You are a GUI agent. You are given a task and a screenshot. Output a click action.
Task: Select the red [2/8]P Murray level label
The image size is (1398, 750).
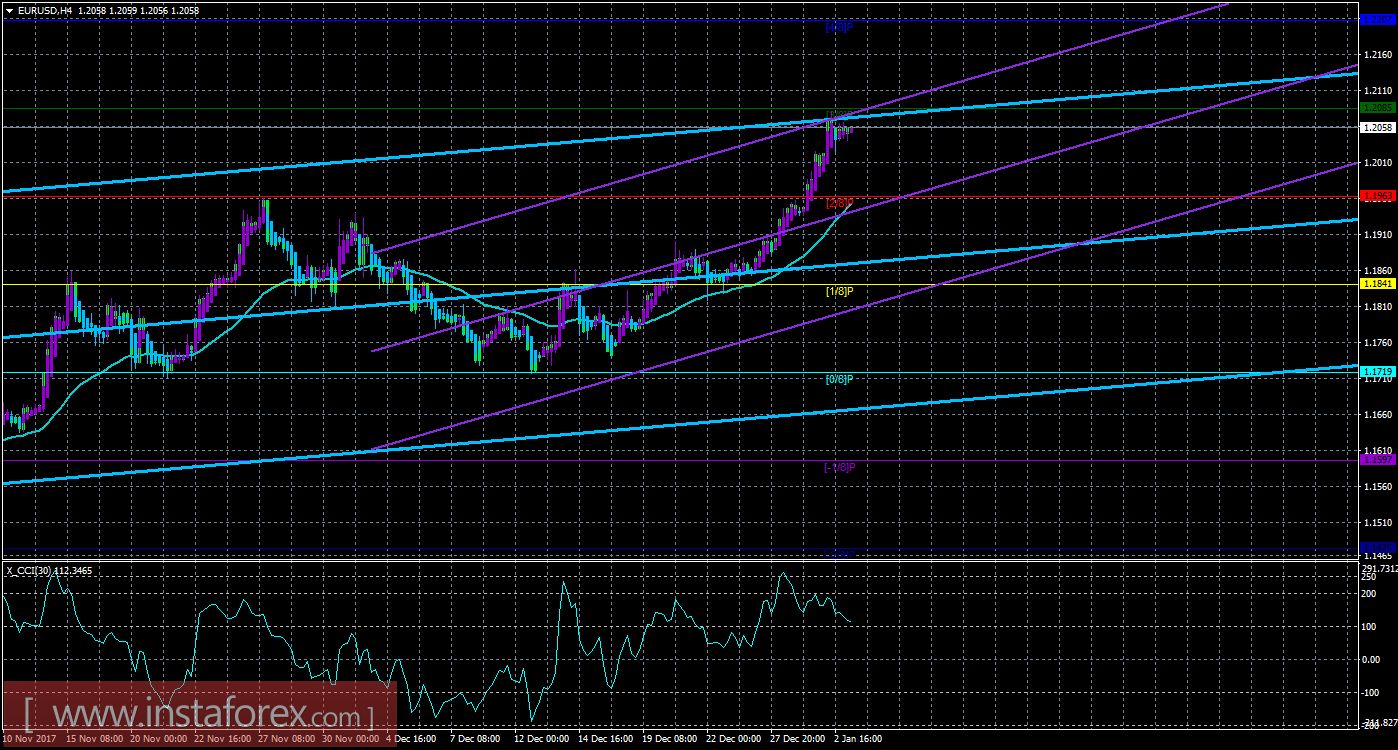pos(838,204)
